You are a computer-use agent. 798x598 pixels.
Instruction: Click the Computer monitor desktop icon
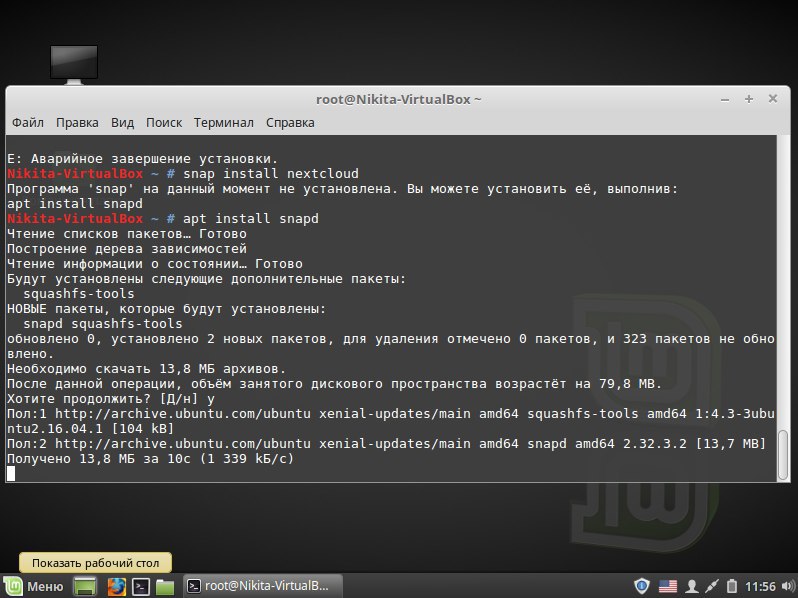click(x=74, y=65)
